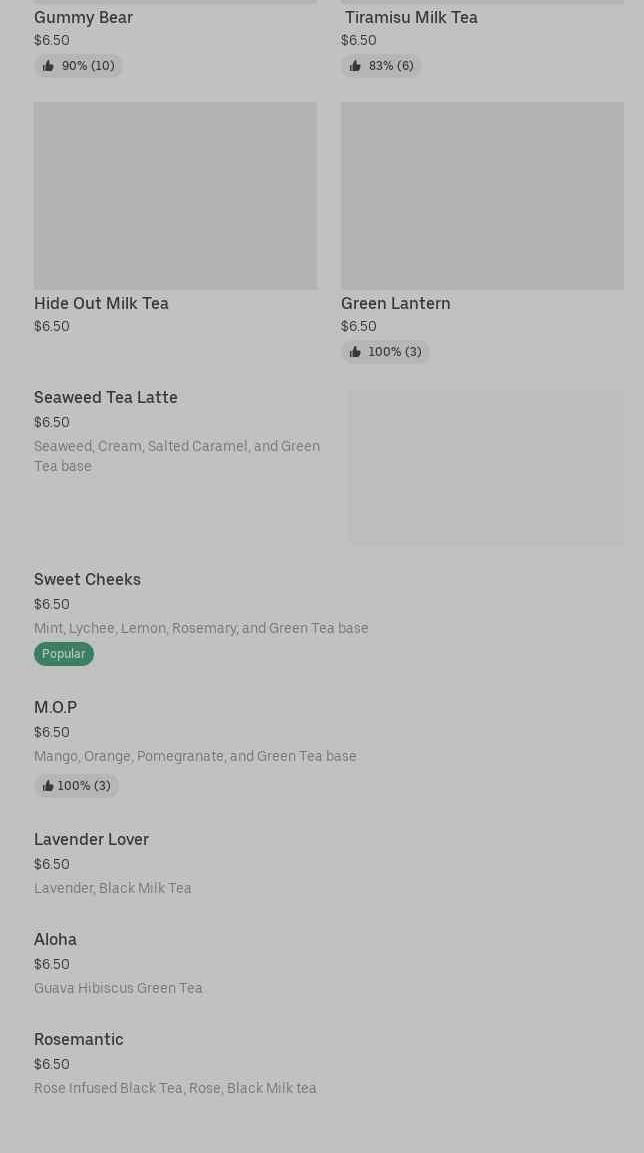This screenshot has height=1153, width=644.
Task: Open the Aloha menu item
Action: point(55,940)
